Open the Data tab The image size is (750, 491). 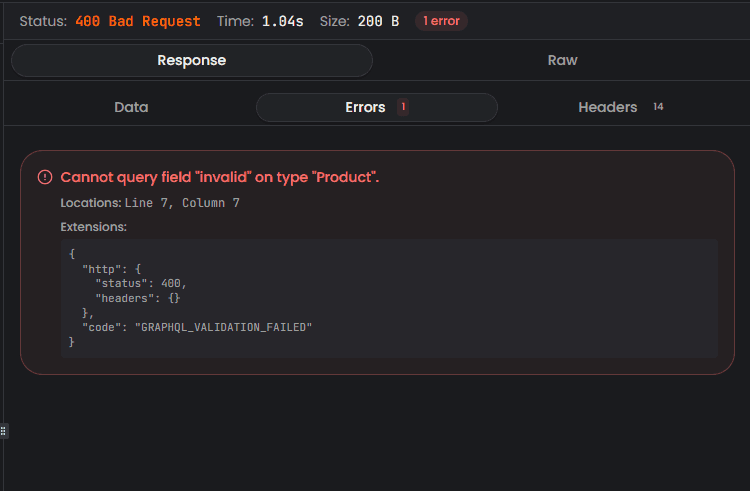click(x=131, y=107)
